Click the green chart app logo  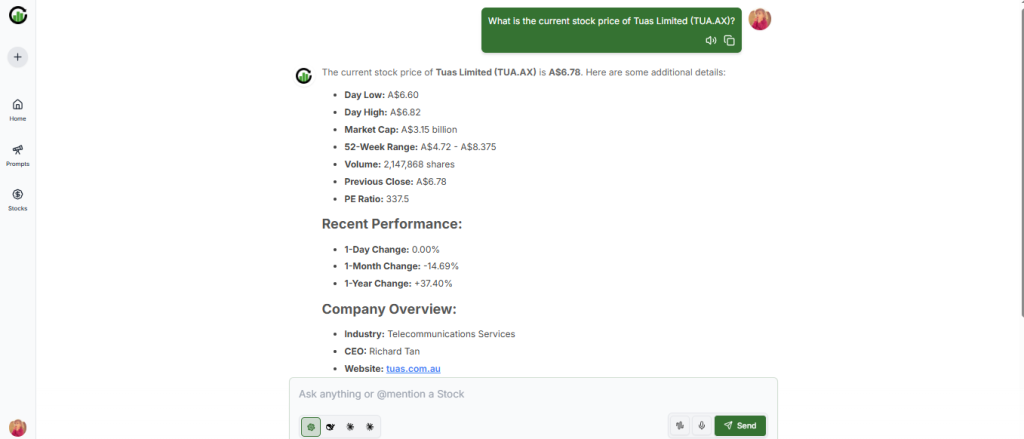tap(18, 17)
